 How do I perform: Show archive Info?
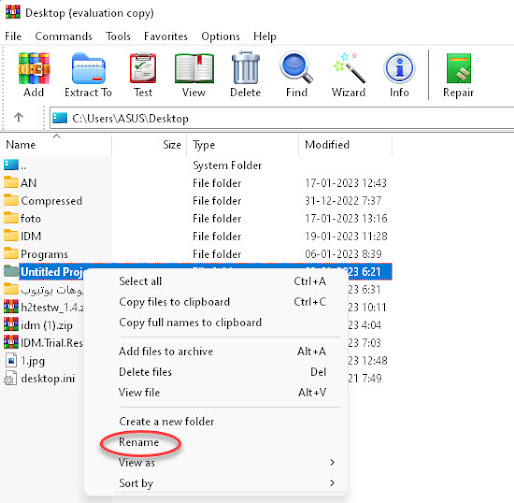[399, 68]
